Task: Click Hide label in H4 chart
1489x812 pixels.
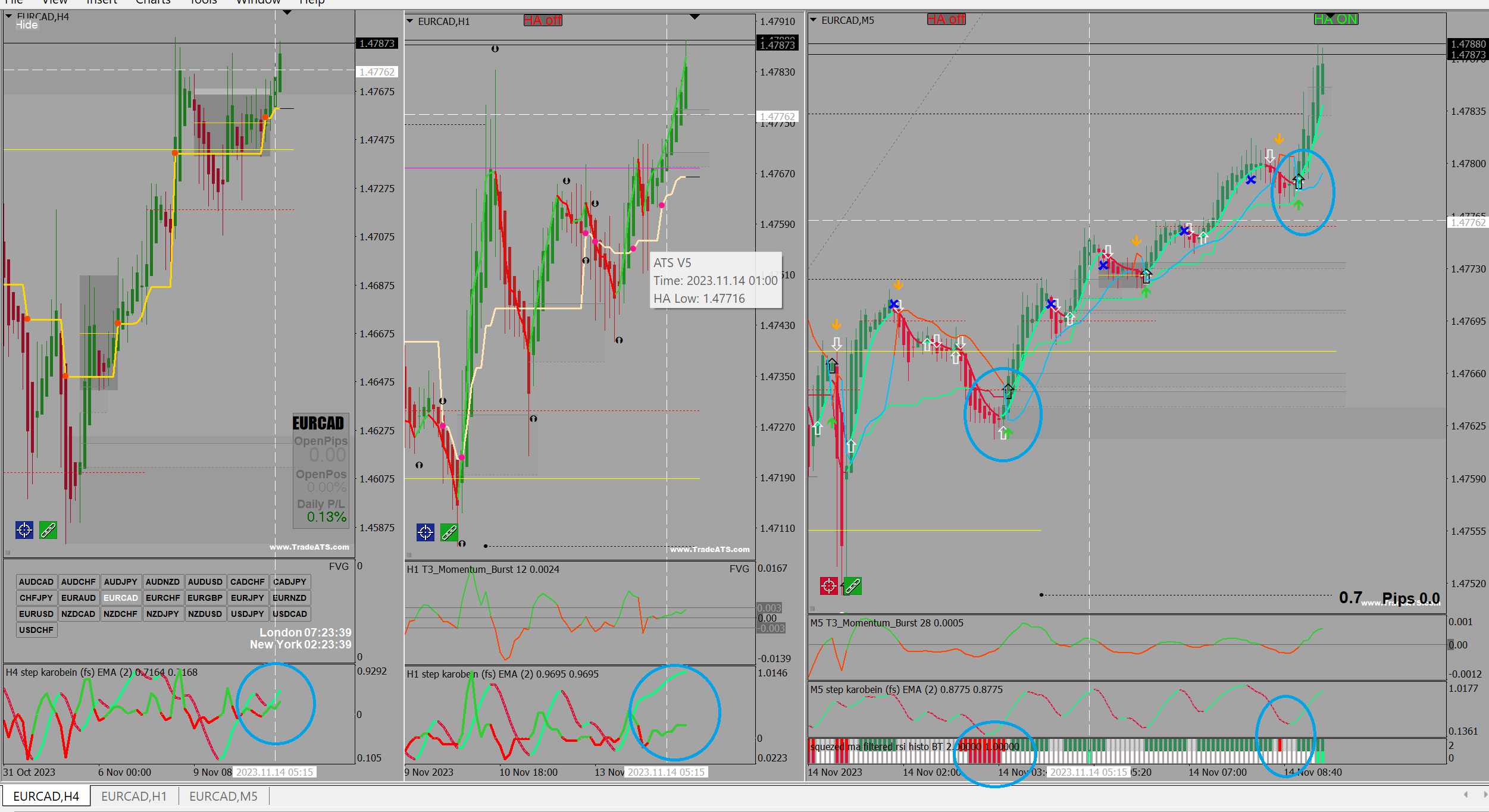Action: coord(27,25)
